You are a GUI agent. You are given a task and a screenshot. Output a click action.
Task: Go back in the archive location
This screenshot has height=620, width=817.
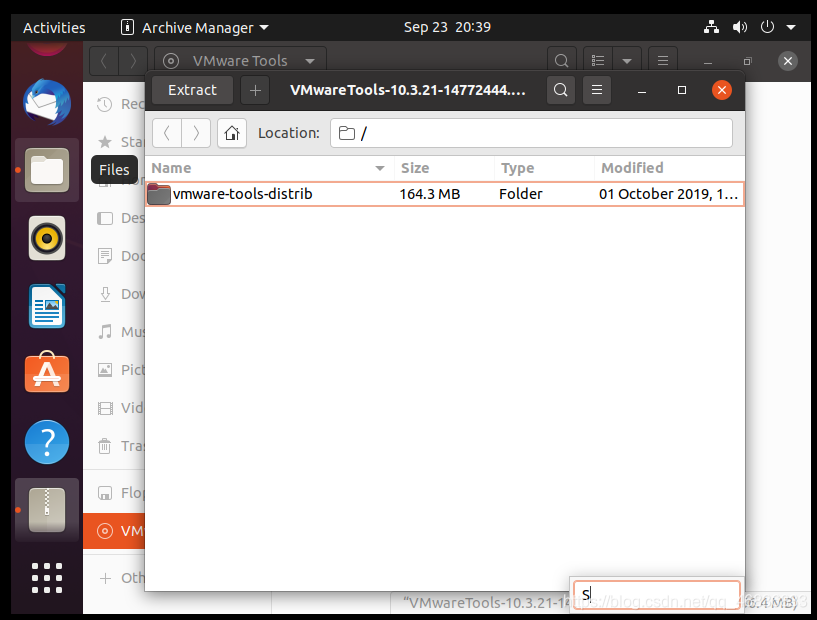pyautogui.click(x=167, y=133)
